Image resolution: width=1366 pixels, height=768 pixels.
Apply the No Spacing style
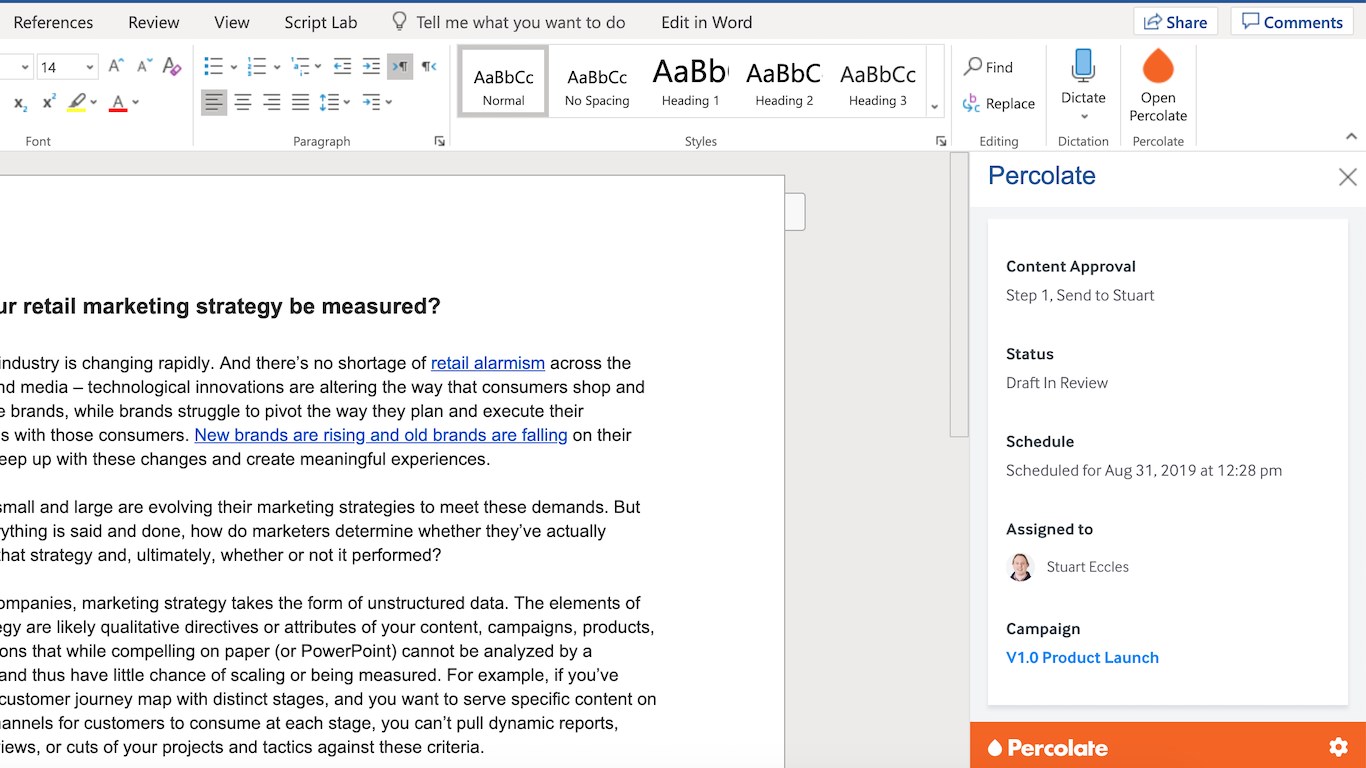tap(597, 82)
